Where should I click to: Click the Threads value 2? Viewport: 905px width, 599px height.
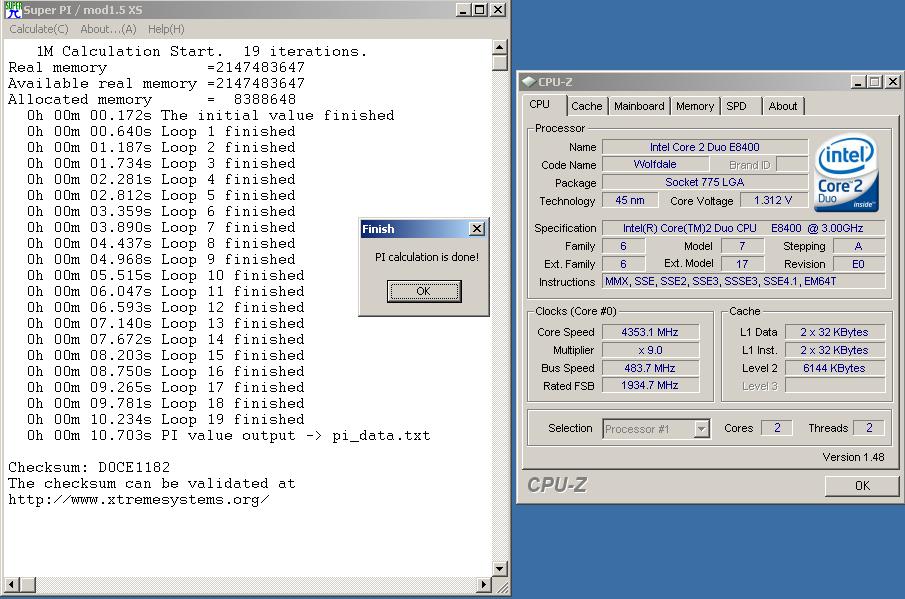(x=869, y=428)
